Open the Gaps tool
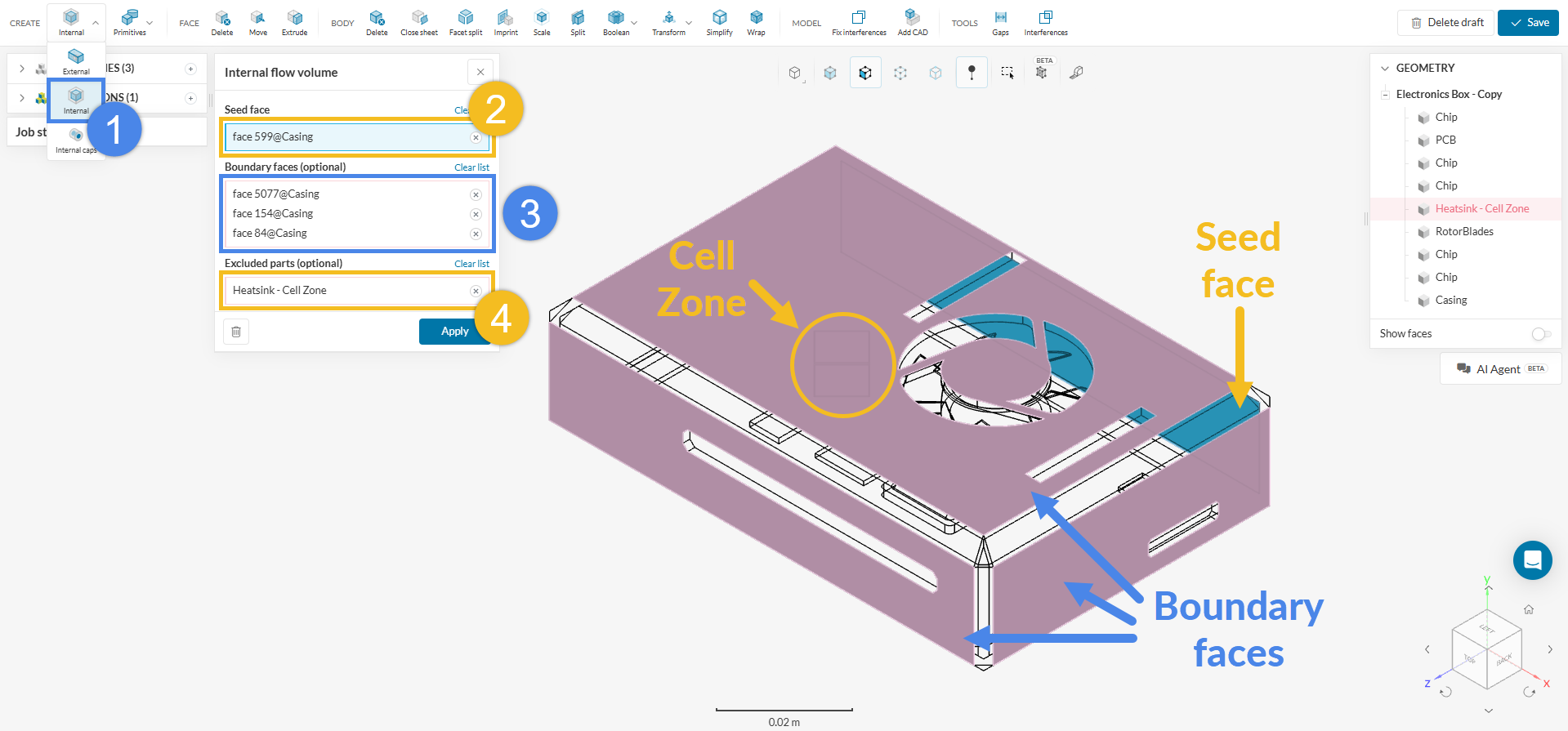Viewport: 1568px width, 731px height. [1000, 23]
